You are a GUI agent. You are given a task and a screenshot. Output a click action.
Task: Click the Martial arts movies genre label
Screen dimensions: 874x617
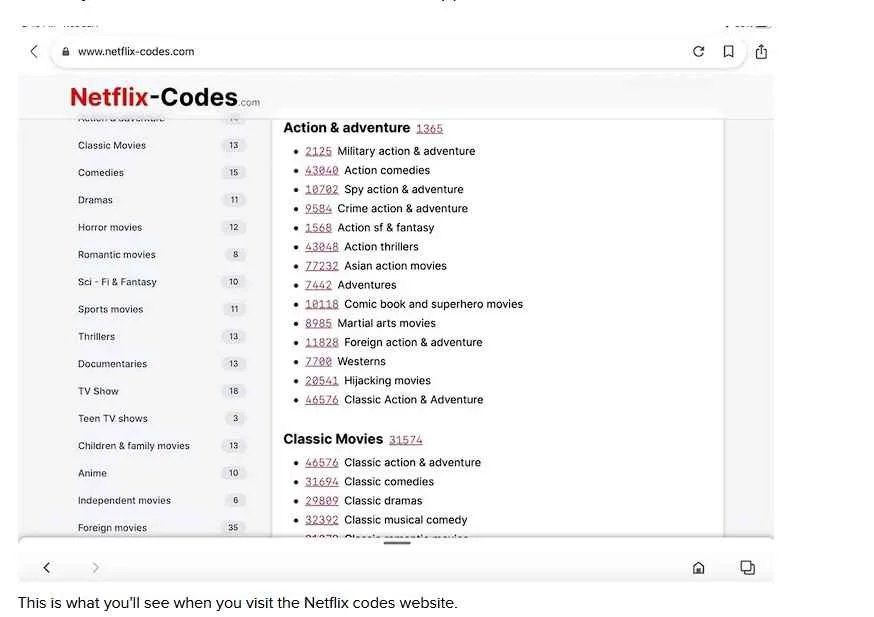point(386,323)
